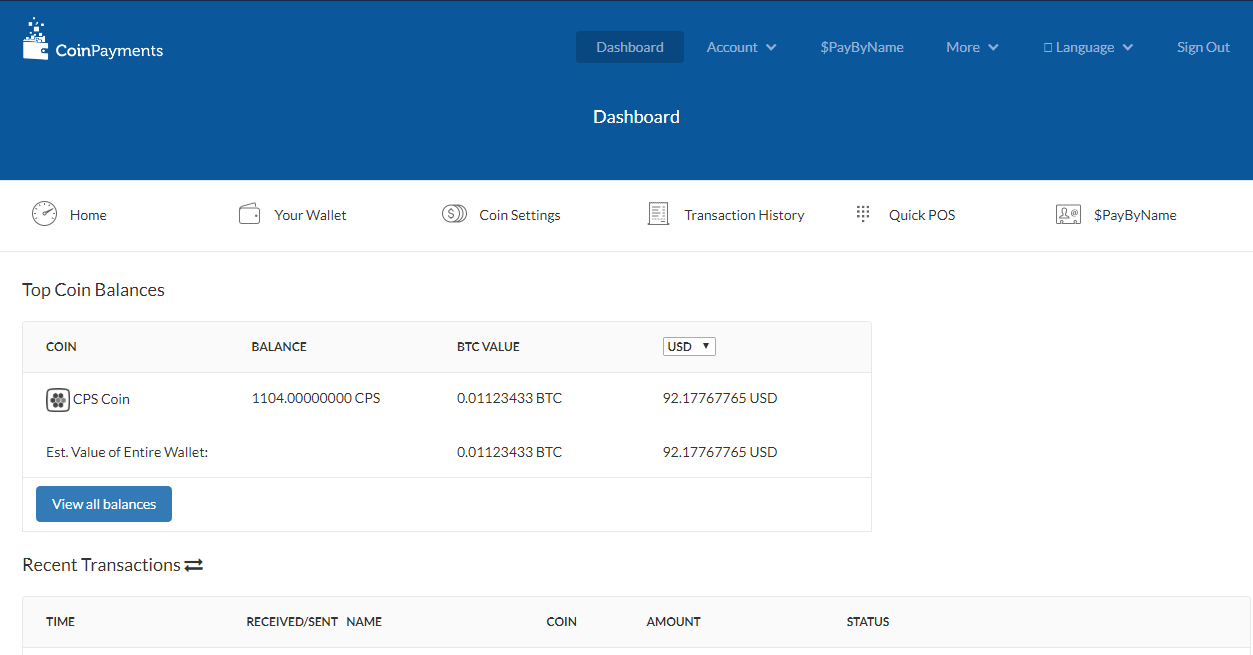Click 92.17767765 USD in CPS Coin row
1253x655 pixels.
tap(720, 398)
